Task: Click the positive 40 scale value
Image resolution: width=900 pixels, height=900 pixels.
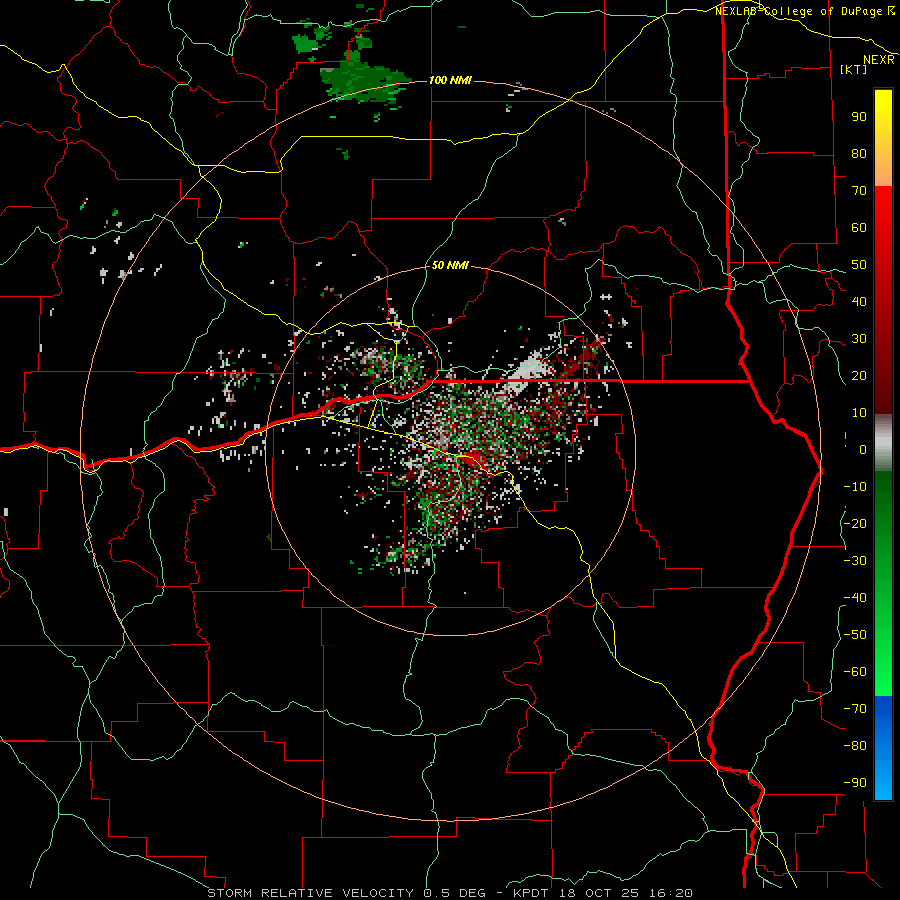Action: pyautogui.click(x=859, y=301)
